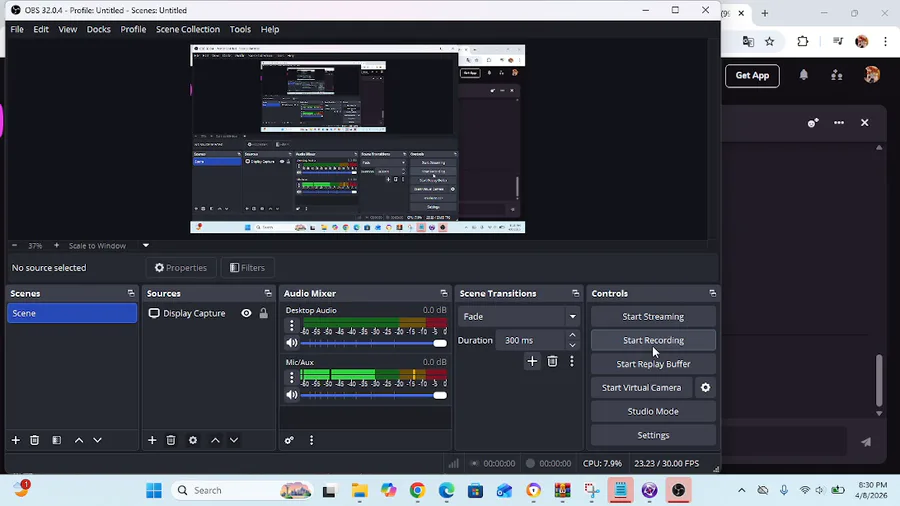Show hidden system tray icons chevron

(742, 491)
